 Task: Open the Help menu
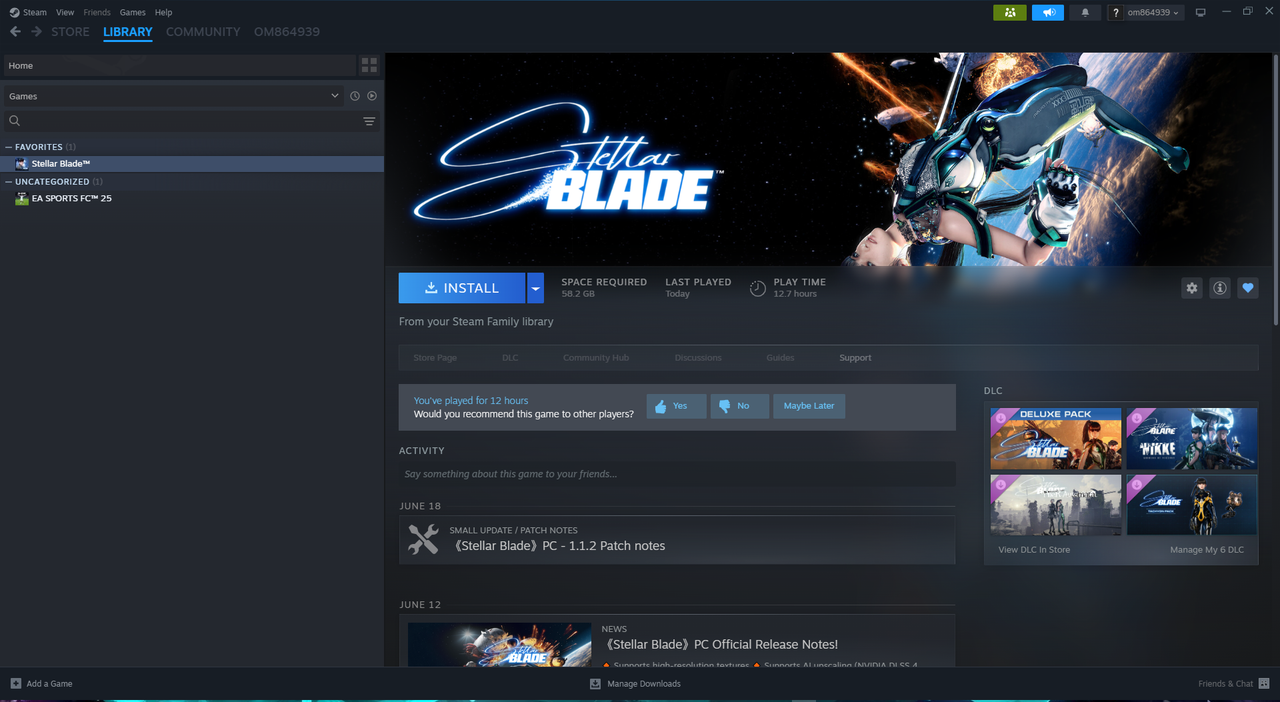point(164,12)
